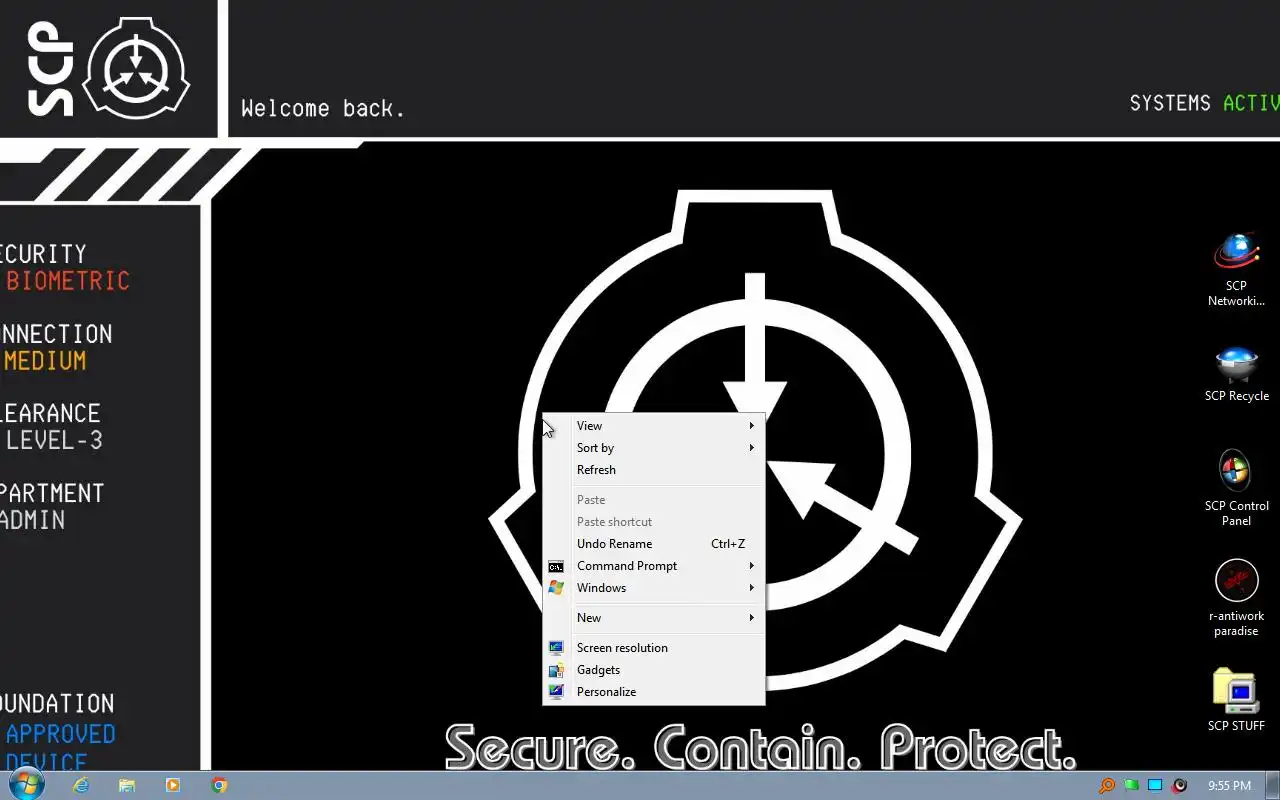Click the Show desktop button
The image size is (1280, 800).
[1273, 786]
